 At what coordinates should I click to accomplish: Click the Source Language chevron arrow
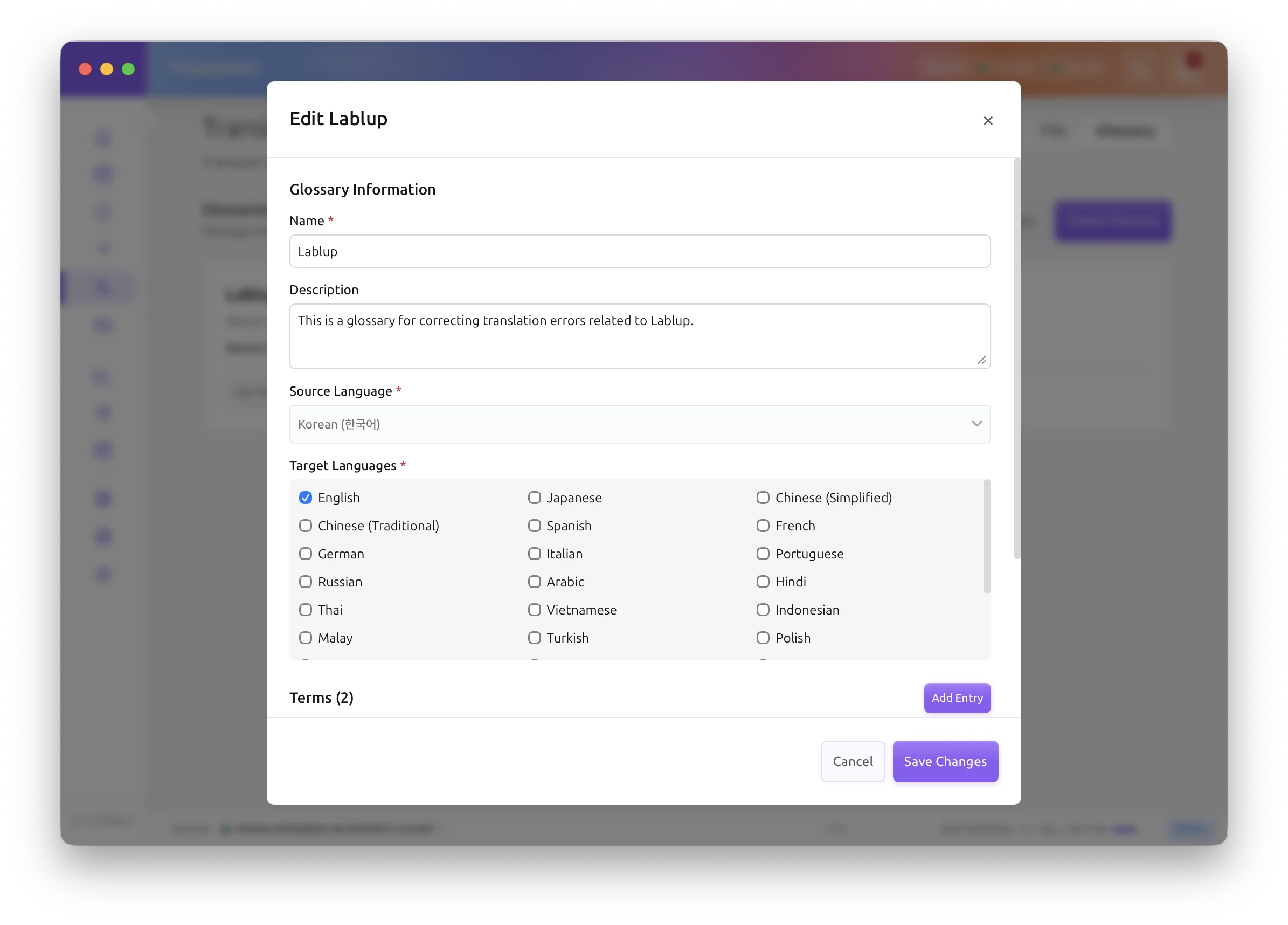pyautogui.click(x=976, y=424)
